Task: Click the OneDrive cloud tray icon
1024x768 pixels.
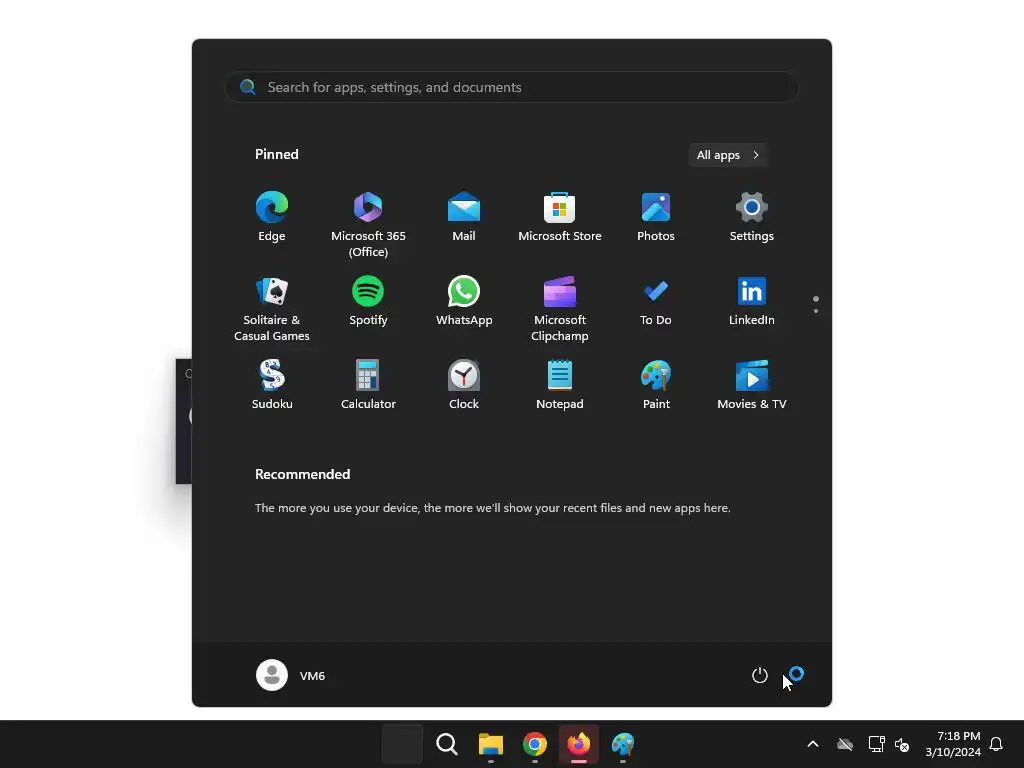Action: tap(845, 744)
